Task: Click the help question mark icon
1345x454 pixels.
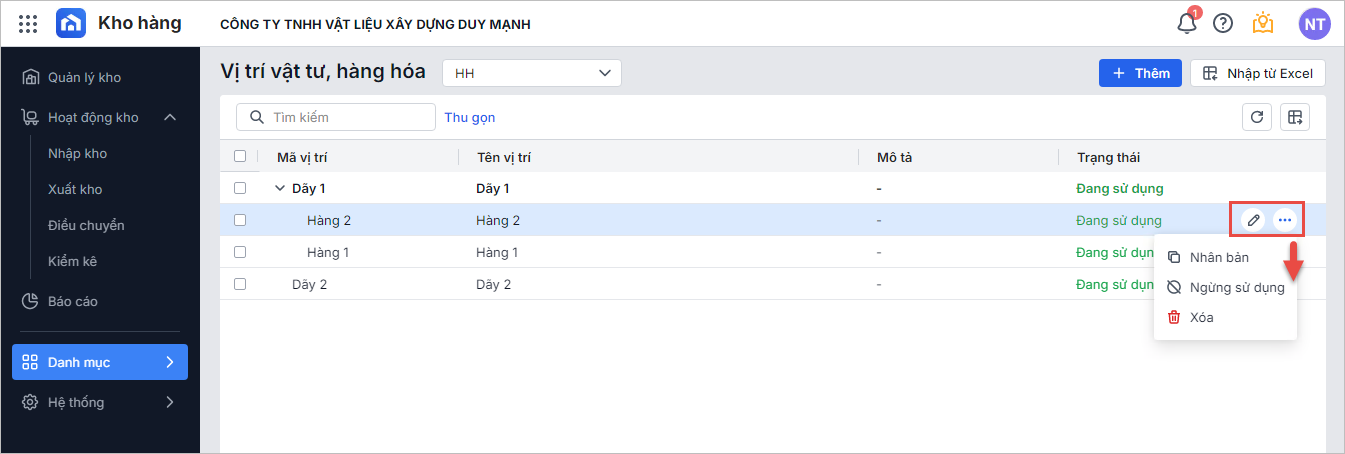Action: [x=1223, y=23]
